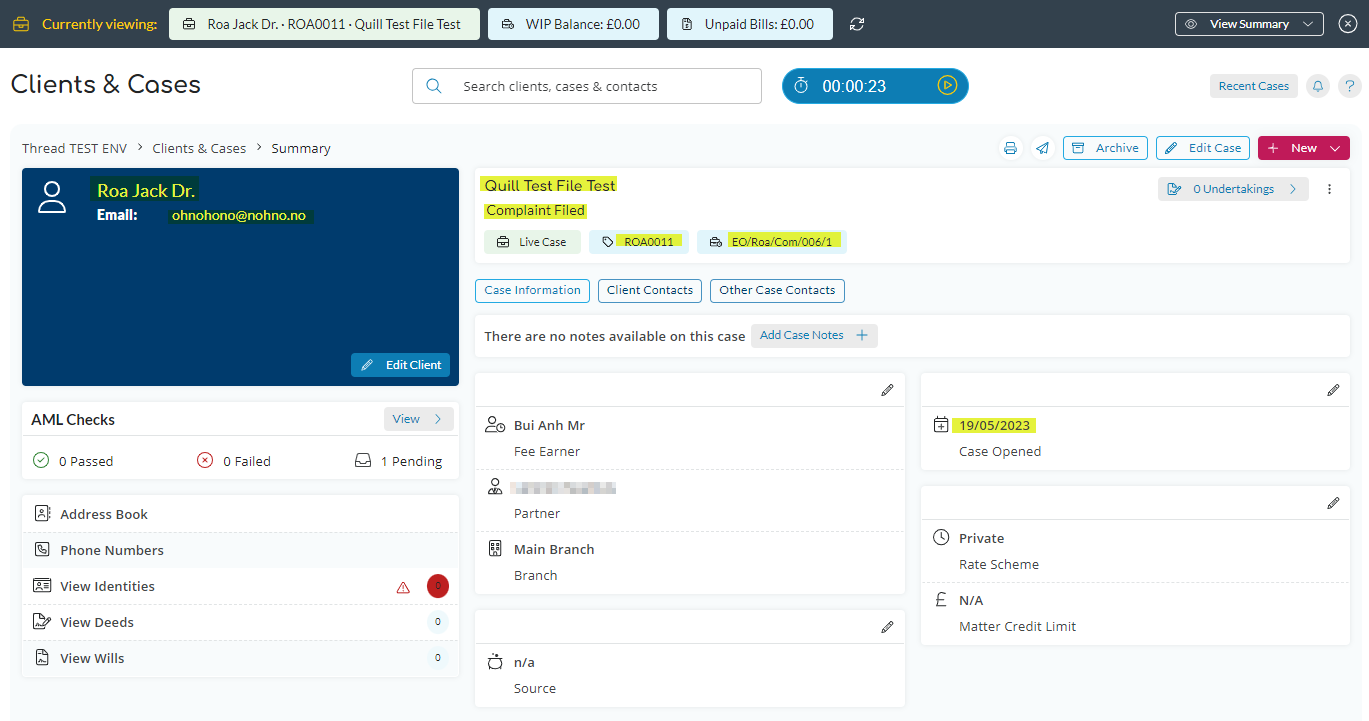The width and height of the screenshot is (1369, 721).
Task: Start the timer play button
Action: point(947,86)
